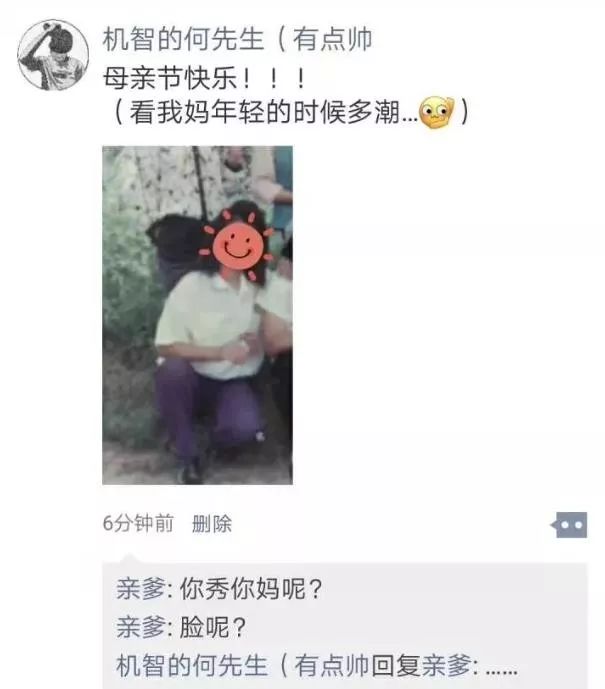Open the poster's round profile avatar
This screenshot has width=605, height=689.
tap(53, 54)
